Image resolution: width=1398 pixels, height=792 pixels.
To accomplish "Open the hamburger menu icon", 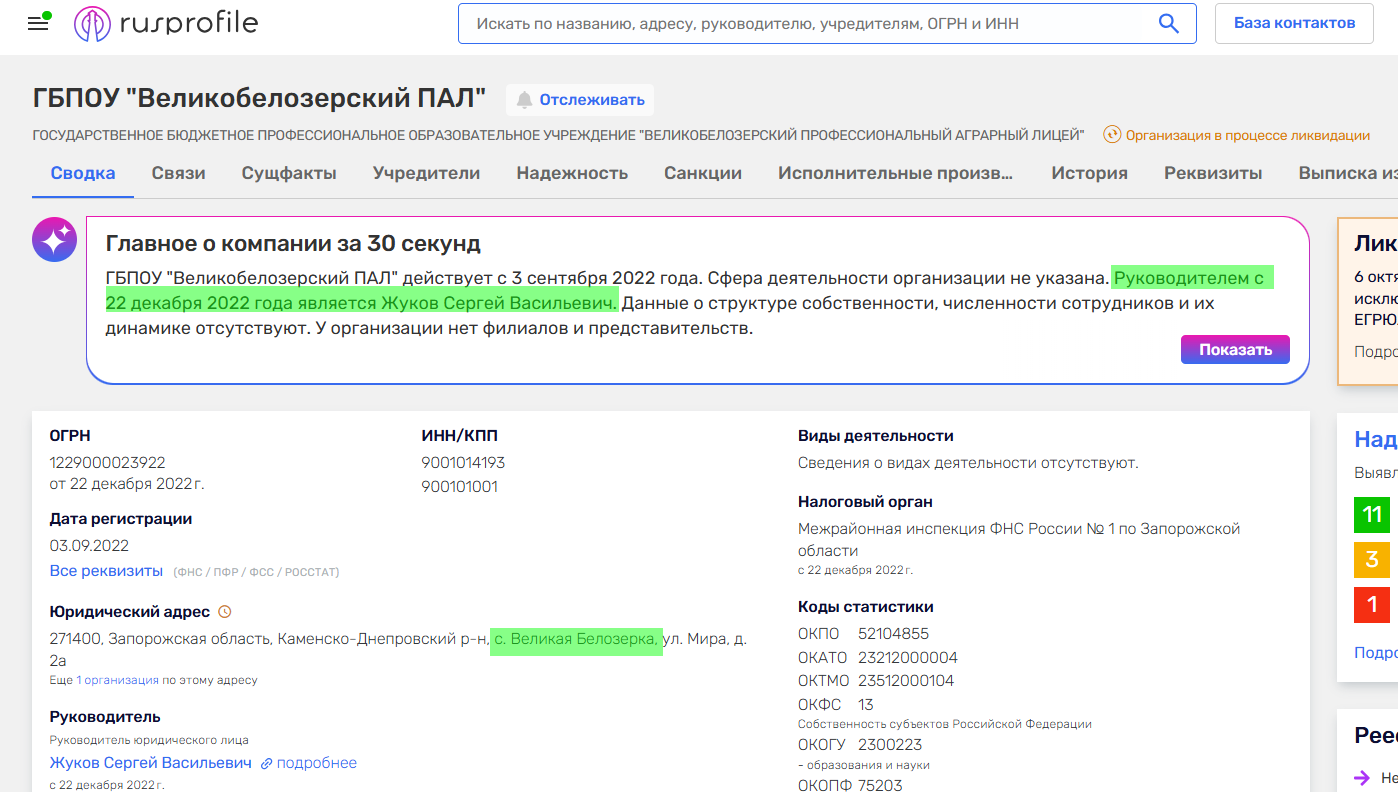I will coord(38,23).
